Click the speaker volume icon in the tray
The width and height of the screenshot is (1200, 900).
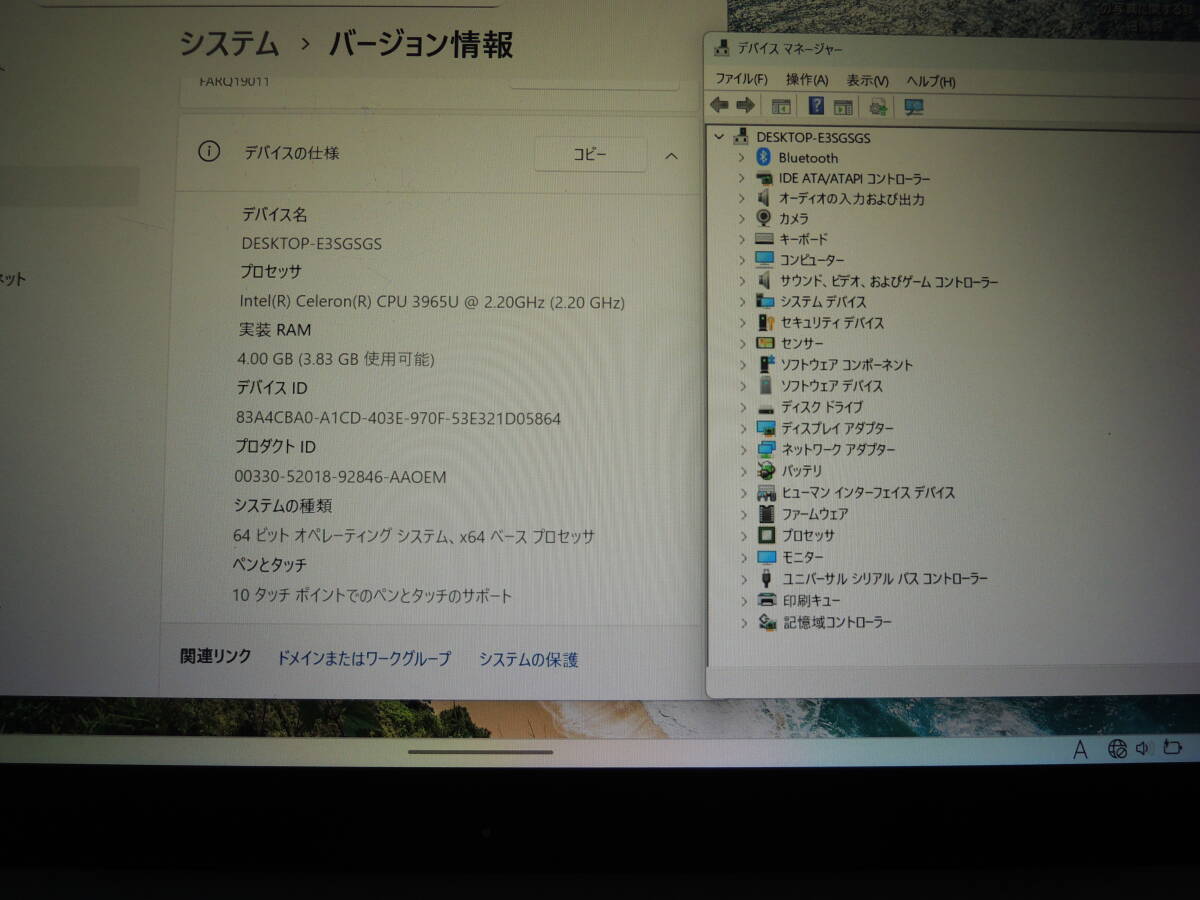1144,748
